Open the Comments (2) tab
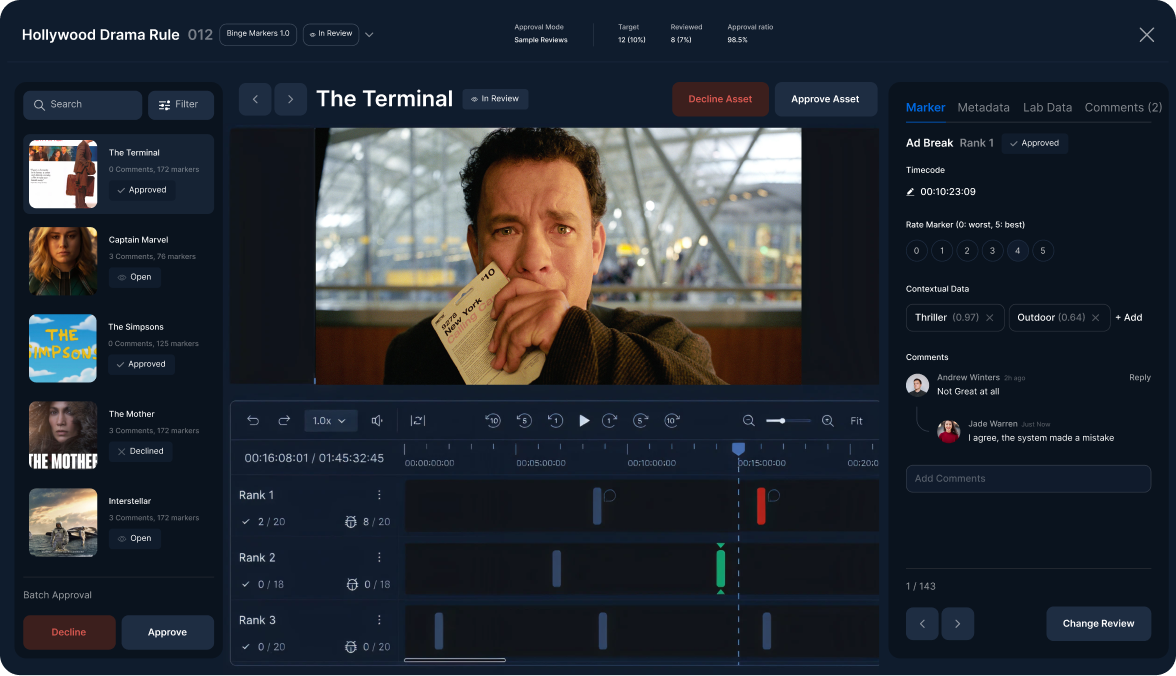1176x676 pixels. coord(1123,108)
